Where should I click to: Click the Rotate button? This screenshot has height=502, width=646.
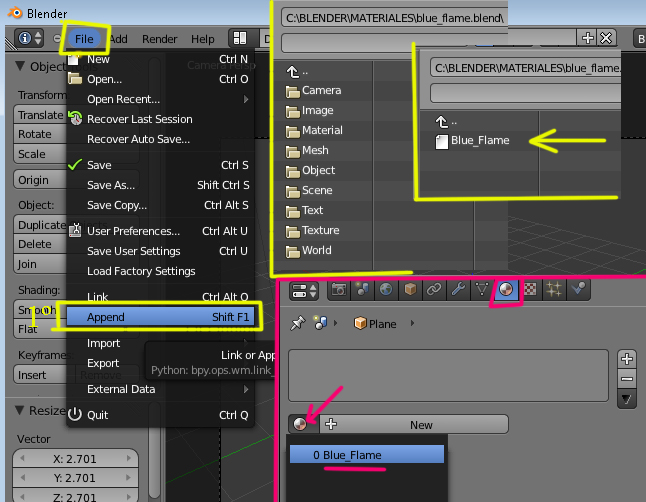click(40, 134)
